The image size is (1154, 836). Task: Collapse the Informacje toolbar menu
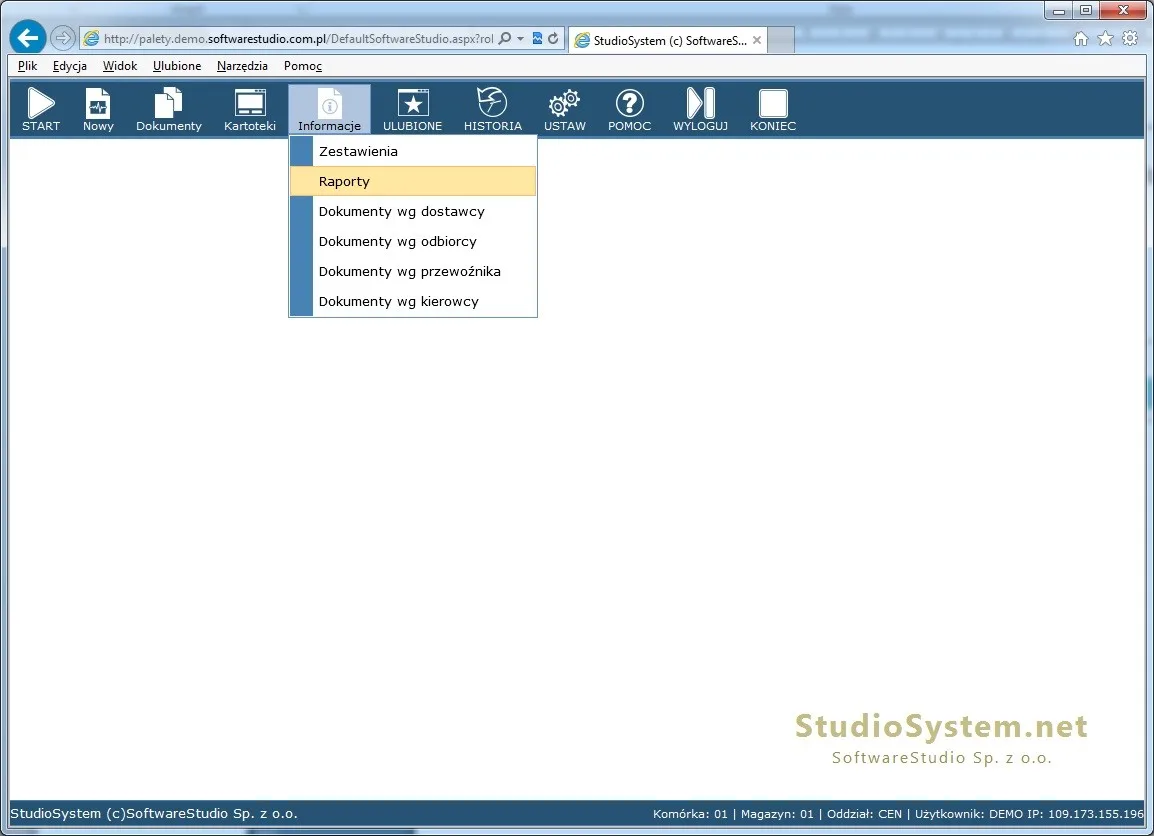(x=329, y=109)
